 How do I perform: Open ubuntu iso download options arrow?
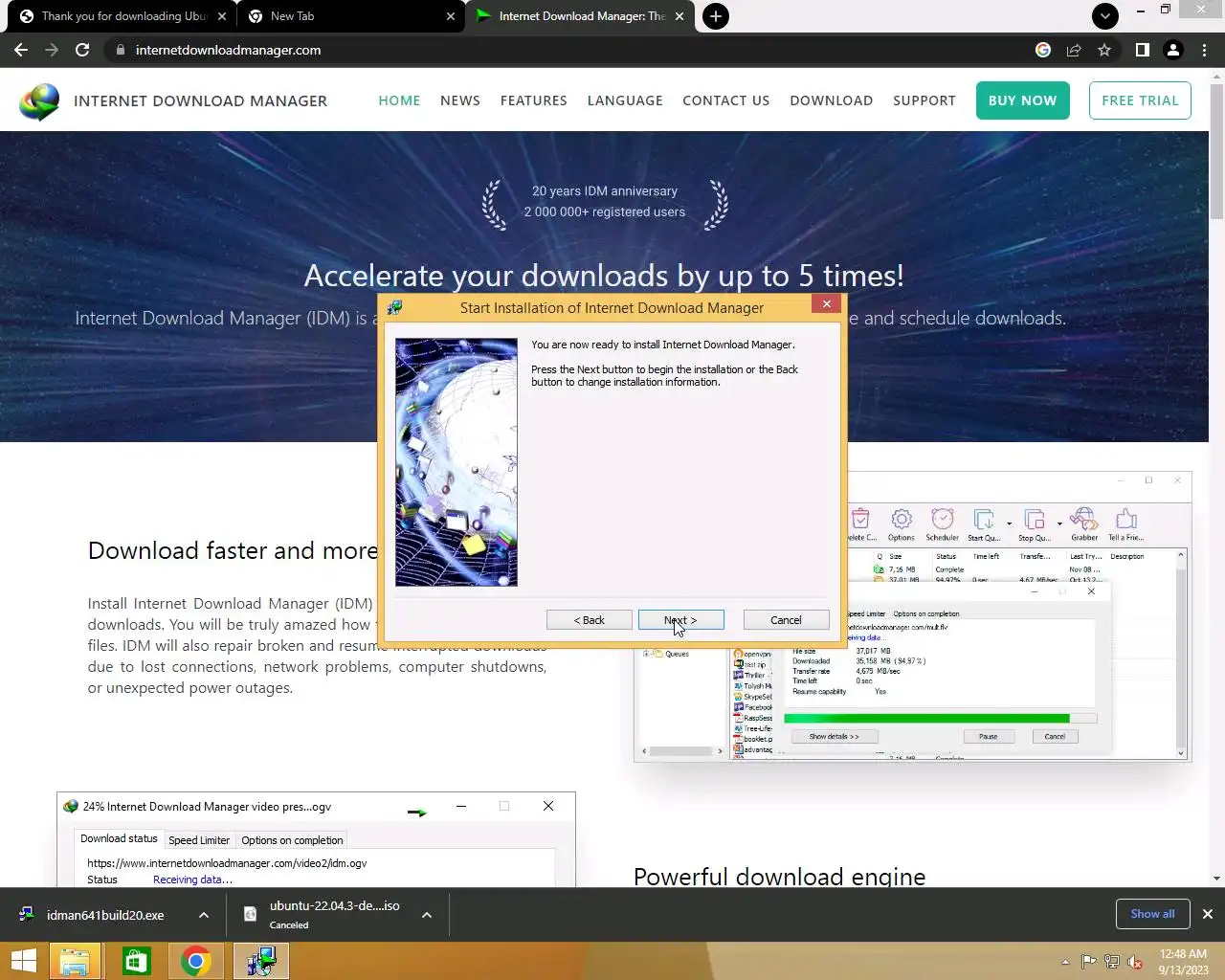click(427, 915)
